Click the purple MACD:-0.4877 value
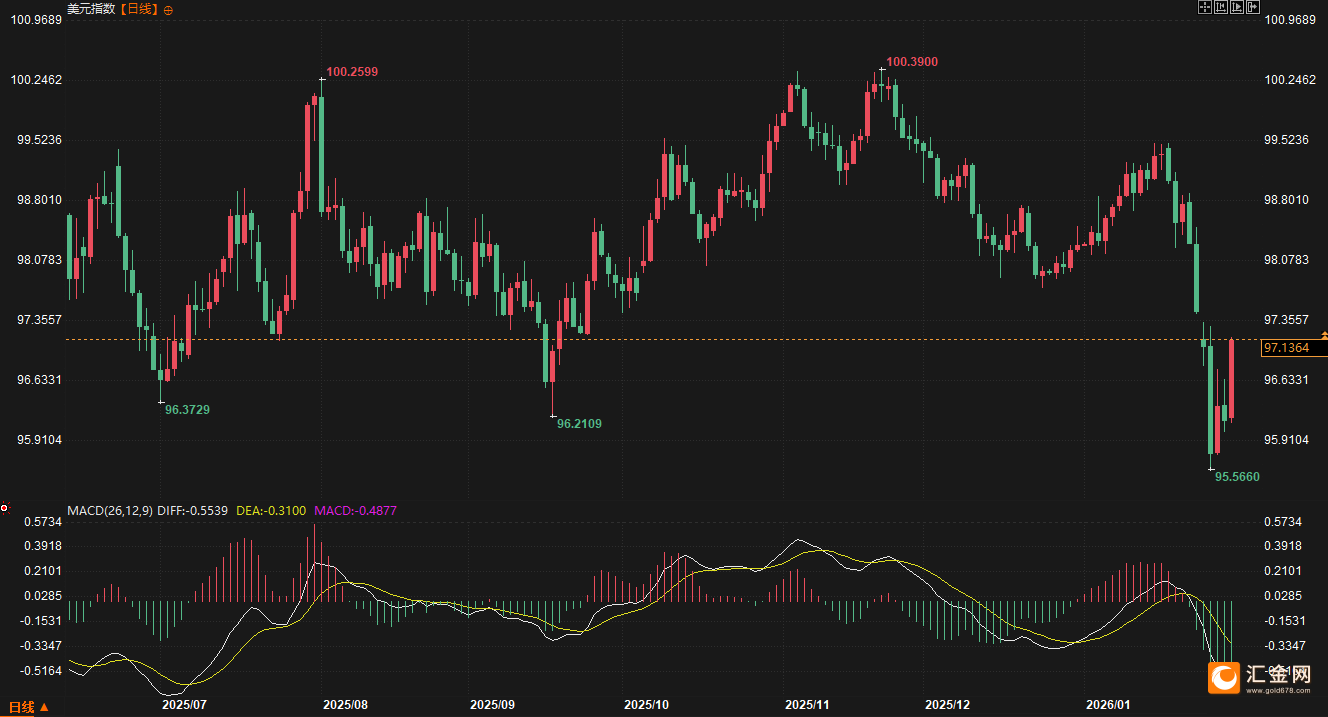This screenshot has height=717, width=1328. click(x=355, y=511)
